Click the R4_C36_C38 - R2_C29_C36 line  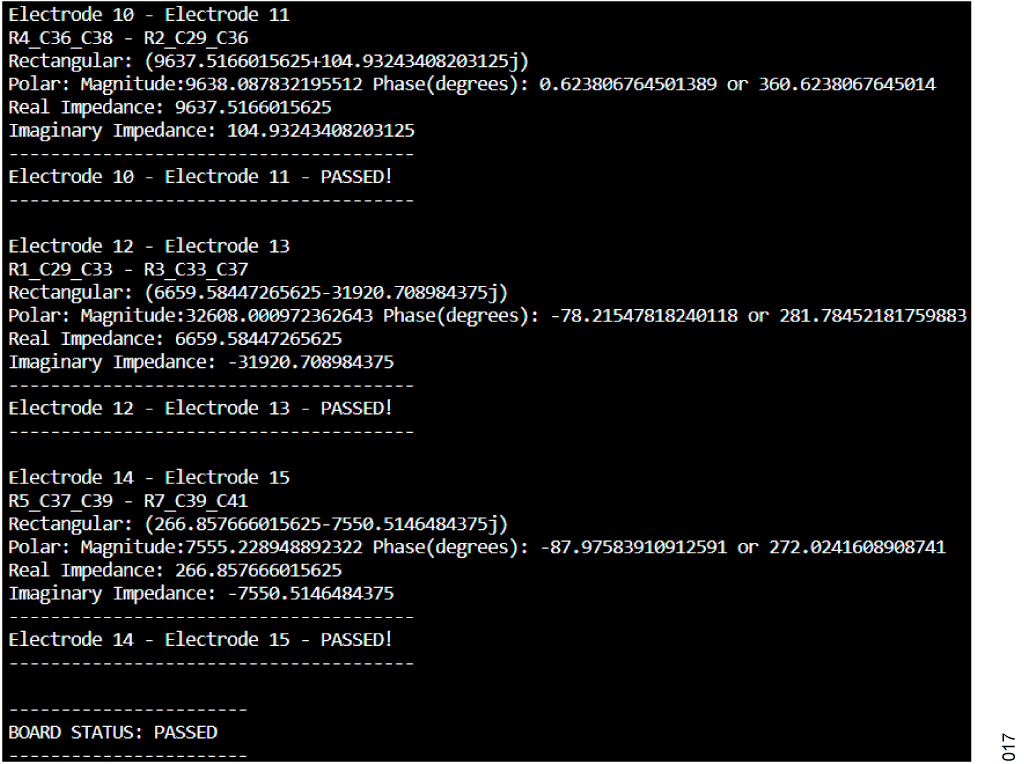[x=128, y=38]
